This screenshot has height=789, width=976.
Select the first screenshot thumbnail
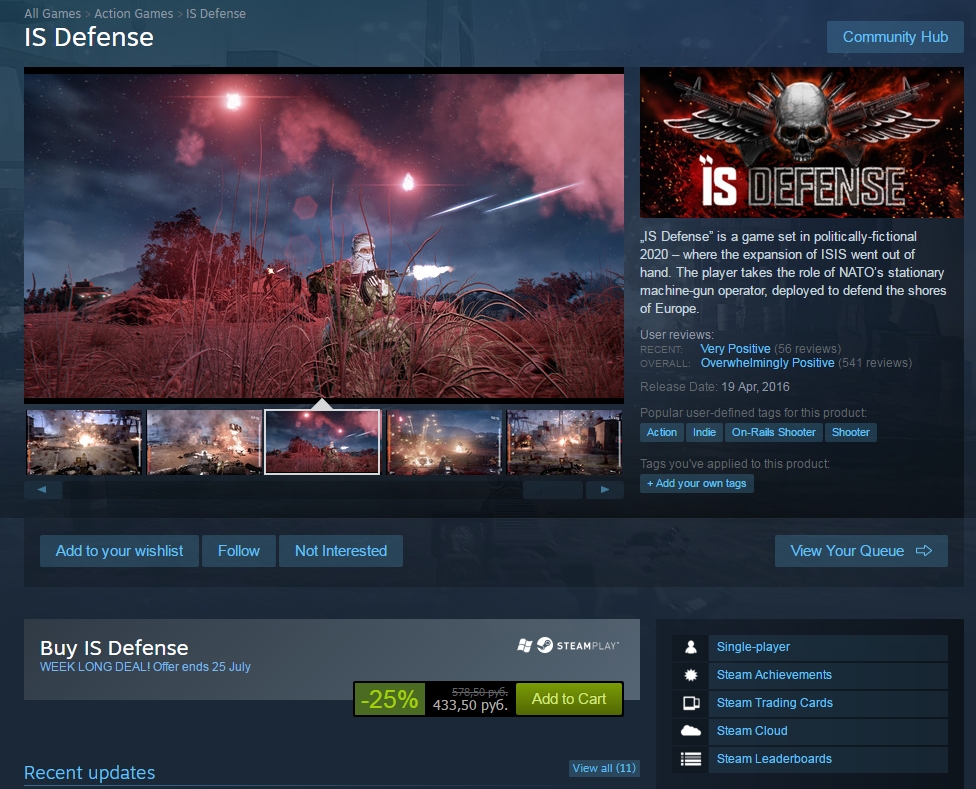[84, 442]
